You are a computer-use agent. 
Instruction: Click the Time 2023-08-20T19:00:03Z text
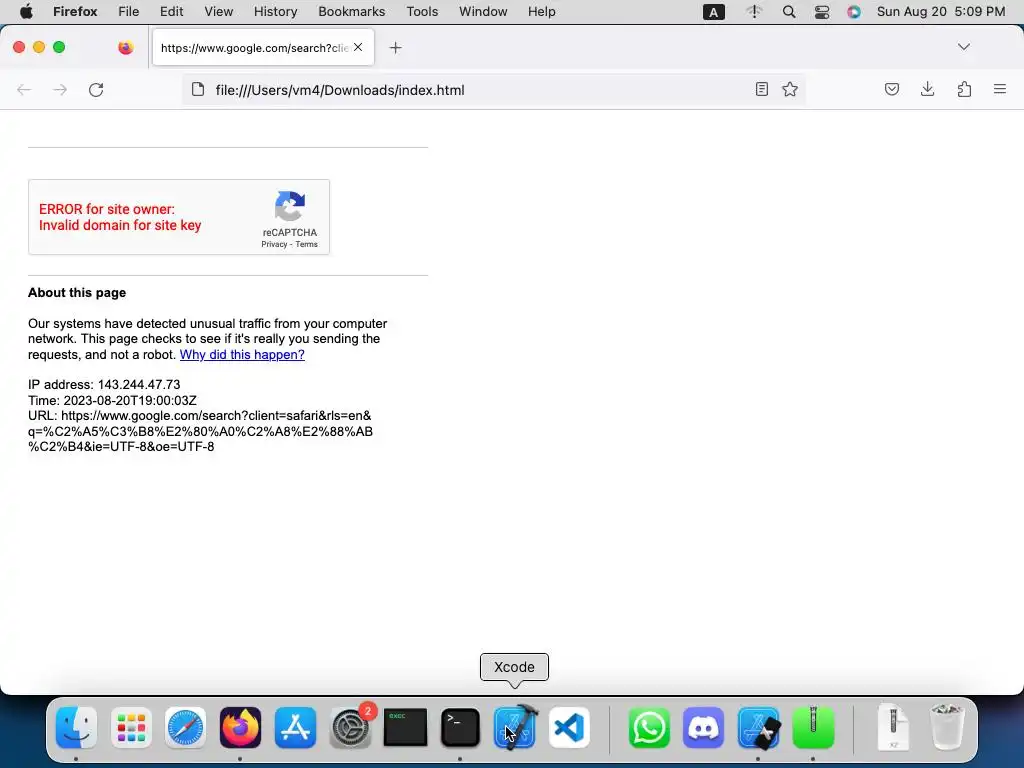112,400
